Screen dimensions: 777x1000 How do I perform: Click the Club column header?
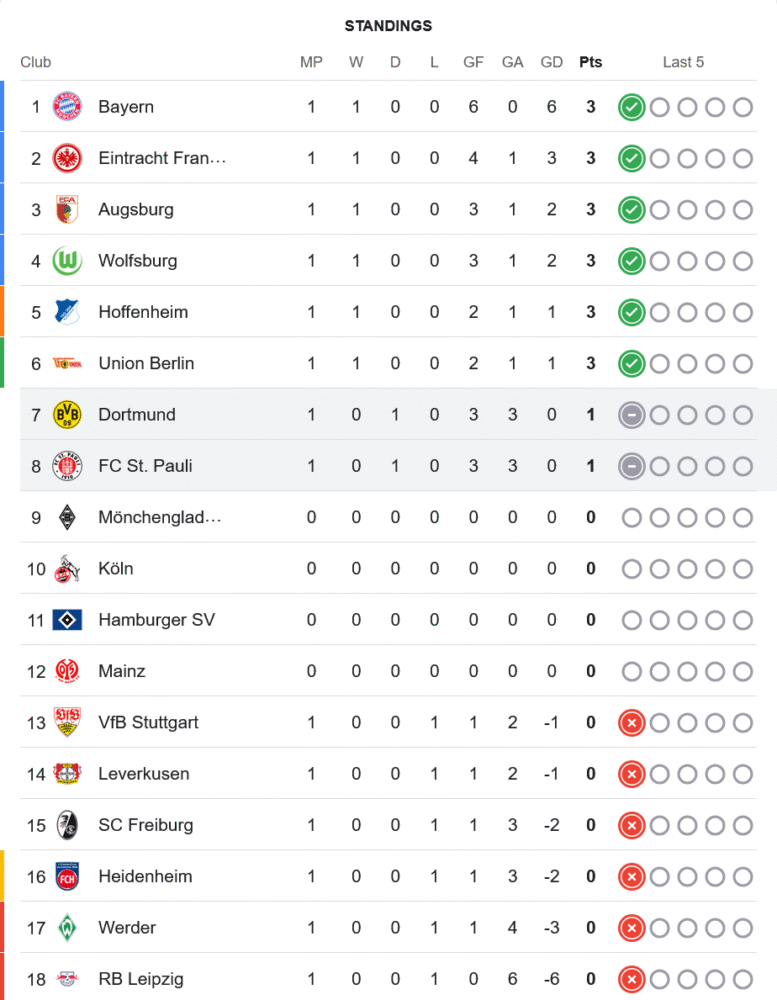click(36, 62)
